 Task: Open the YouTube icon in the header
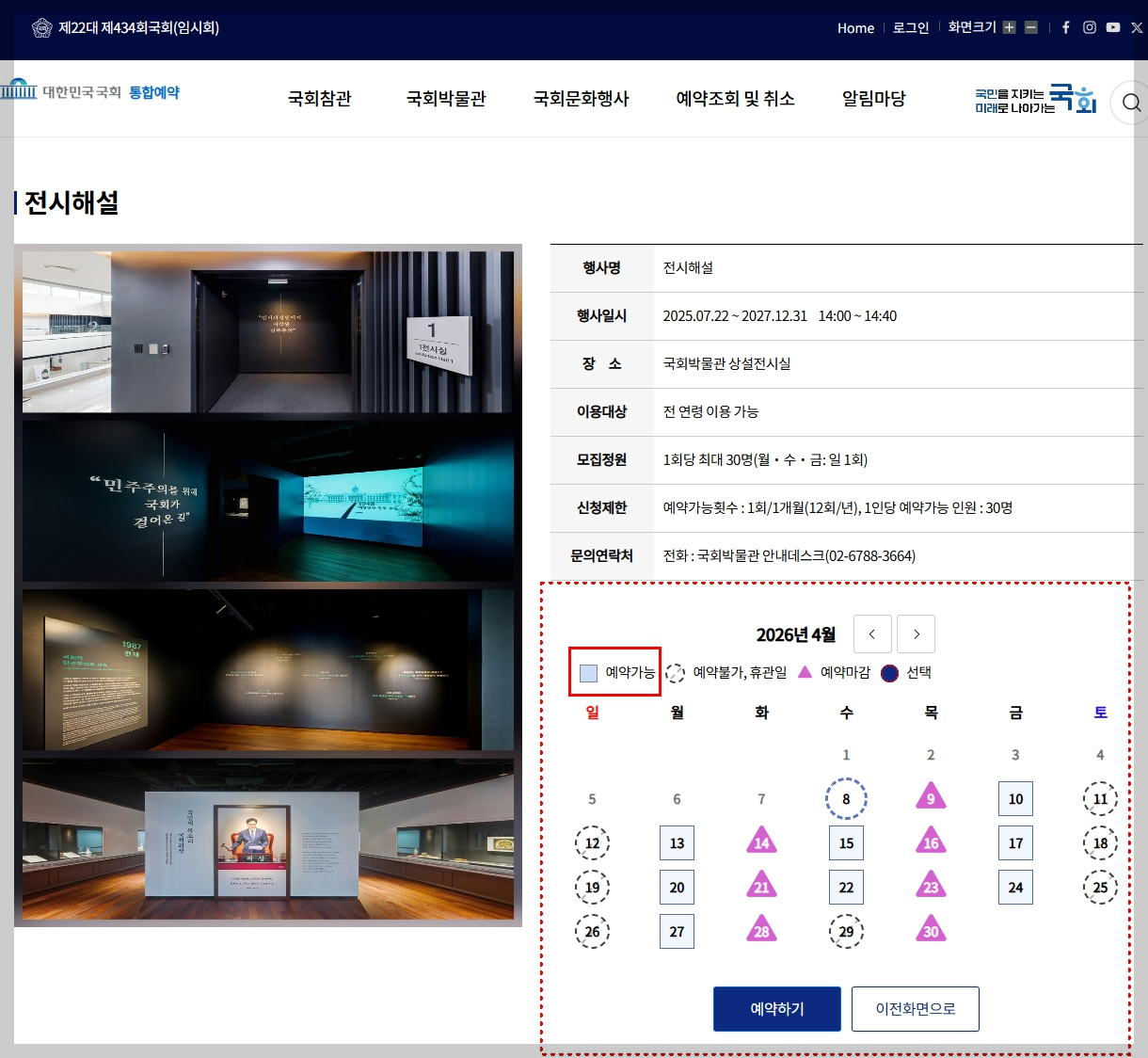[1112, 27]
